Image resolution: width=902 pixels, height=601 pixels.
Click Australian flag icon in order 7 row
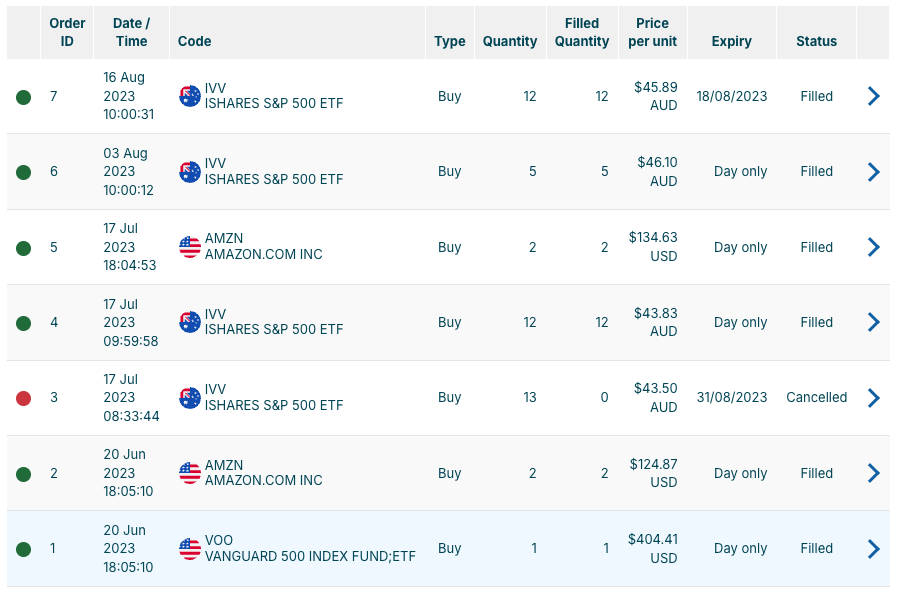click(190, 96)
